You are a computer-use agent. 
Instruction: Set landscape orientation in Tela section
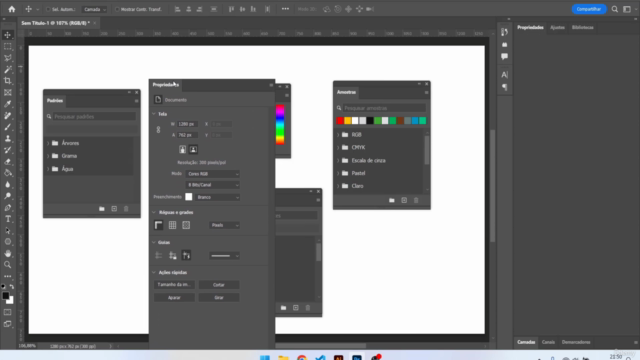[193, 149]
